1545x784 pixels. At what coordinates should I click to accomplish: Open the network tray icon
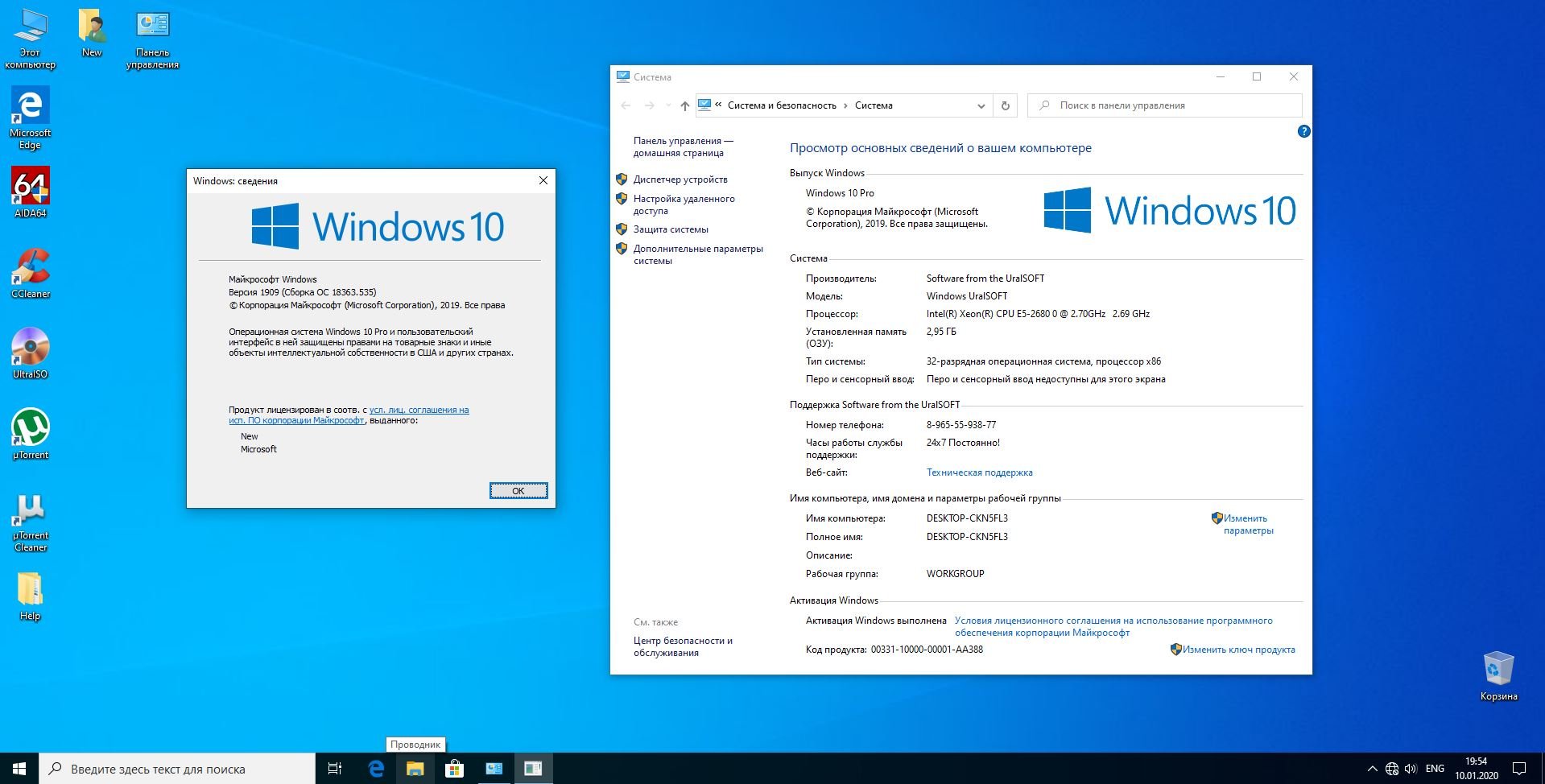click(1392, 769)
